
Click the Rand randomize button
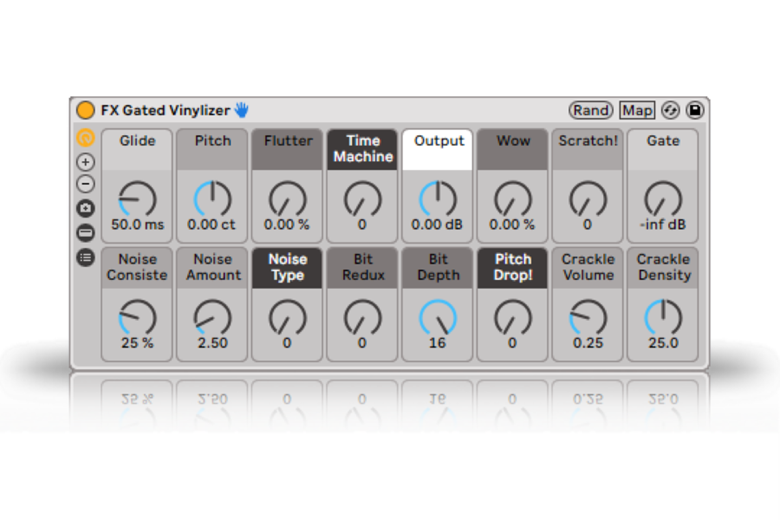point(590,110)
